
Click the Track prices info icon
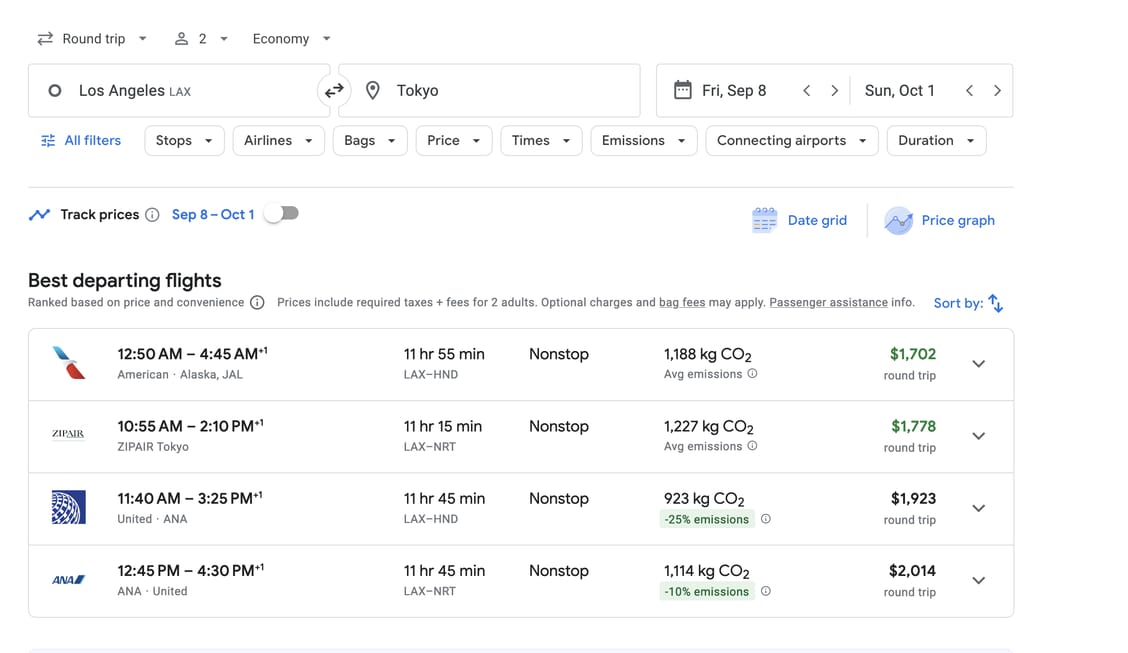coord(152,215)
